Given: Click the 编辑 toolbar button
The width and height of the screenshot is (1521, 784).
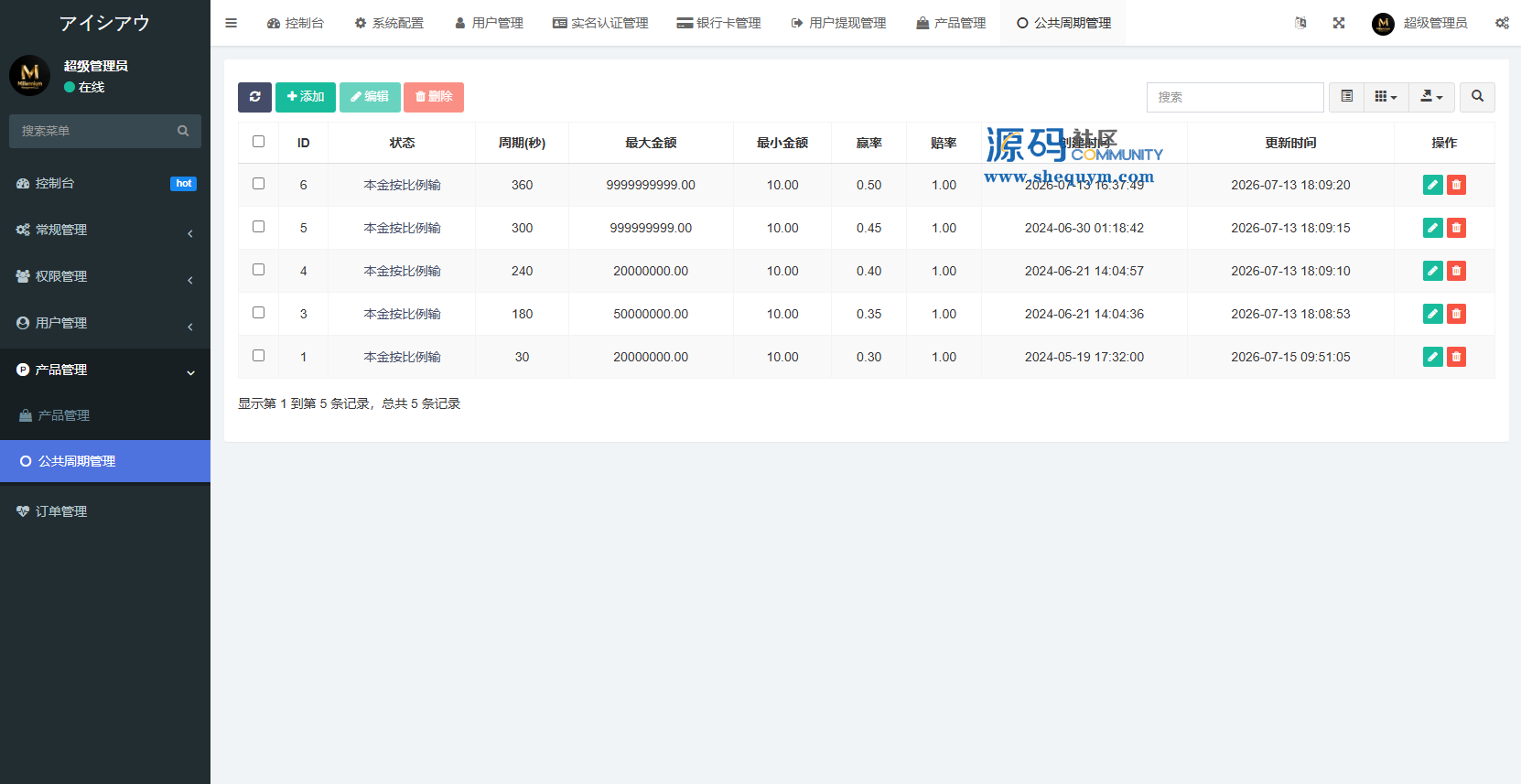Looking at the screenshot, I should tap(370, 97).
